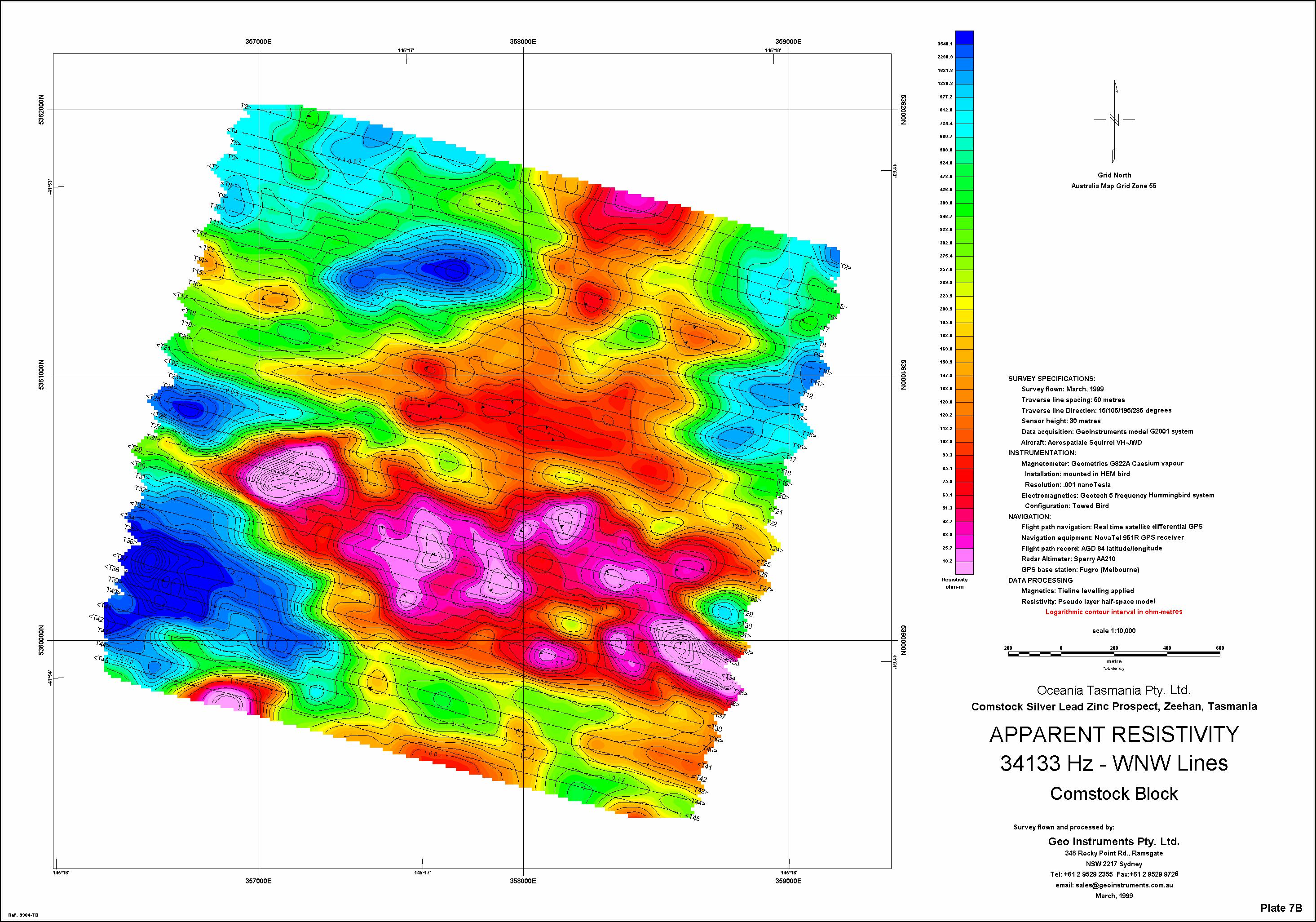1316x922 pixels.
Task: Click the Comstock Block subtitle
Action: pos(1114,794)
